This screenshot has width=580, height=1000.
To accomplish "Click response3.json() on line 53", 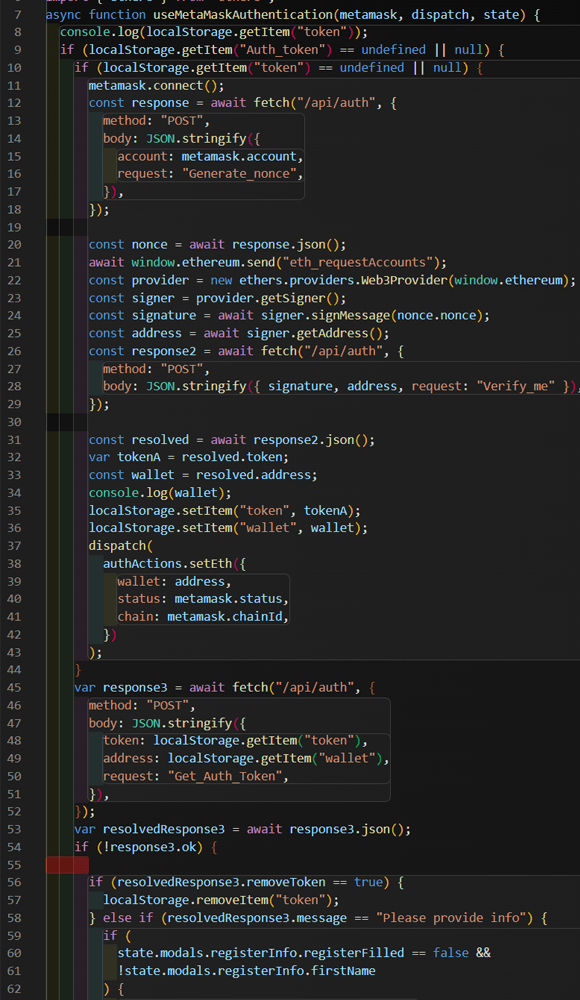I will (346, 829).
